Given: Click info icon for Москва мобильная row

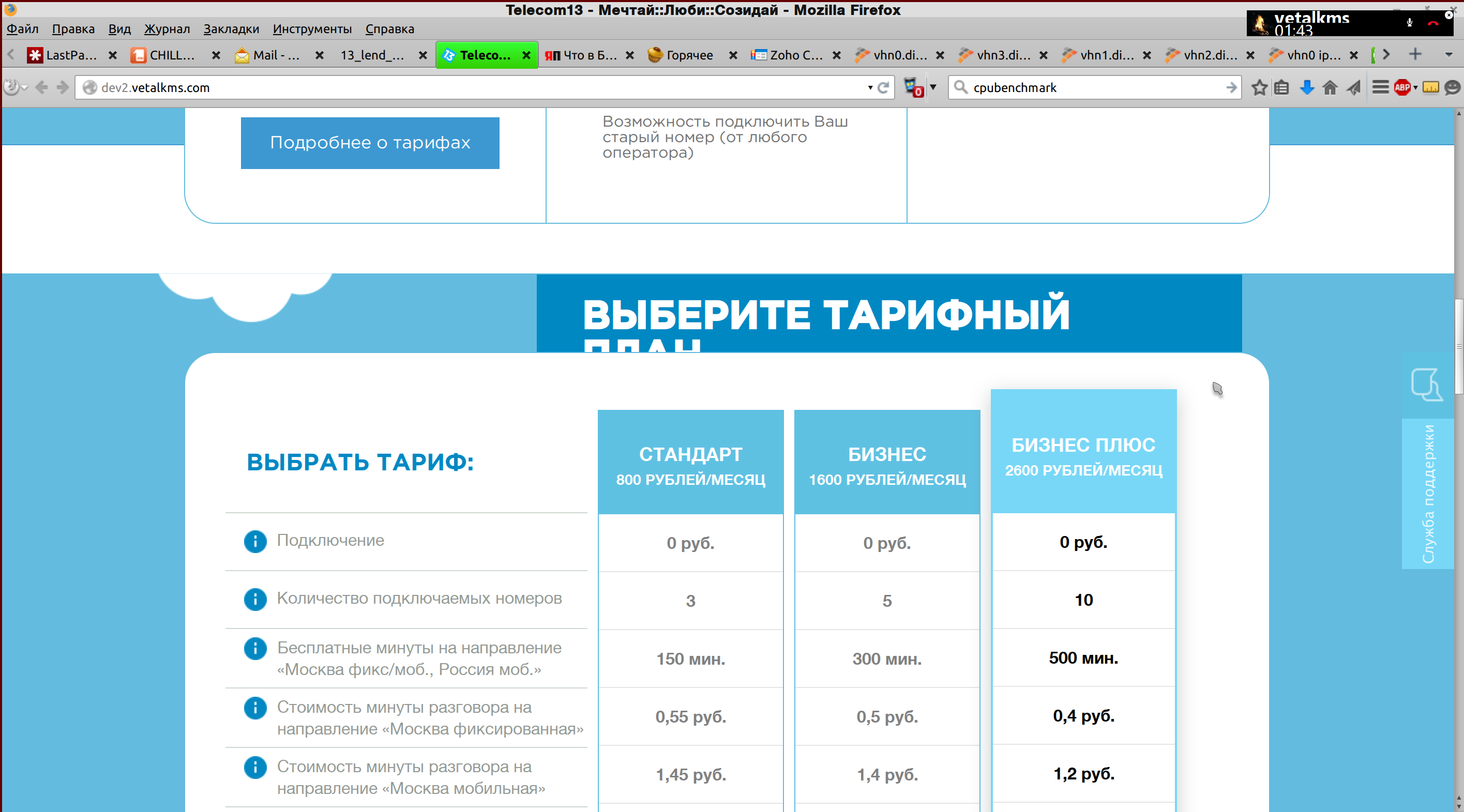Looking at the screenshot, I should click(x=255, y=767).
